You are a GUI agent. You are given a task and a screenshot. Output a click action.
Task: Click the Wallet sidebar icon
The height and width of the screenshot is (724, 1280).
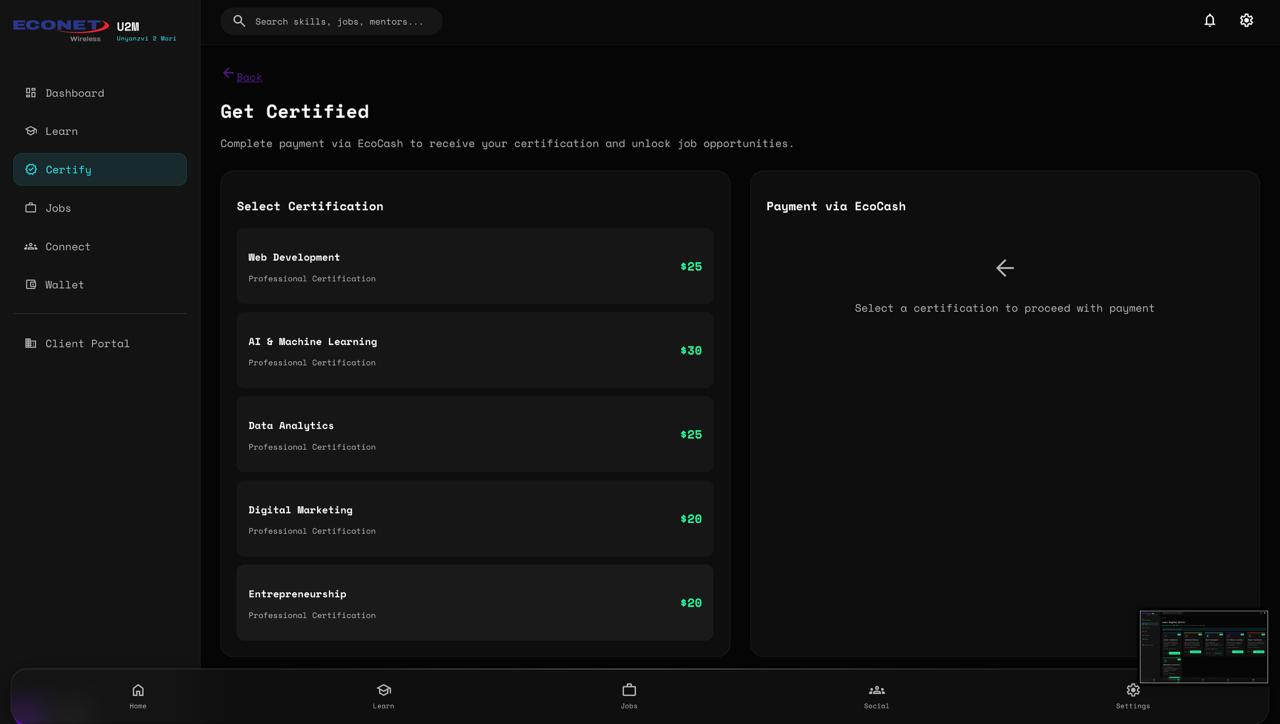coord(31,284)
